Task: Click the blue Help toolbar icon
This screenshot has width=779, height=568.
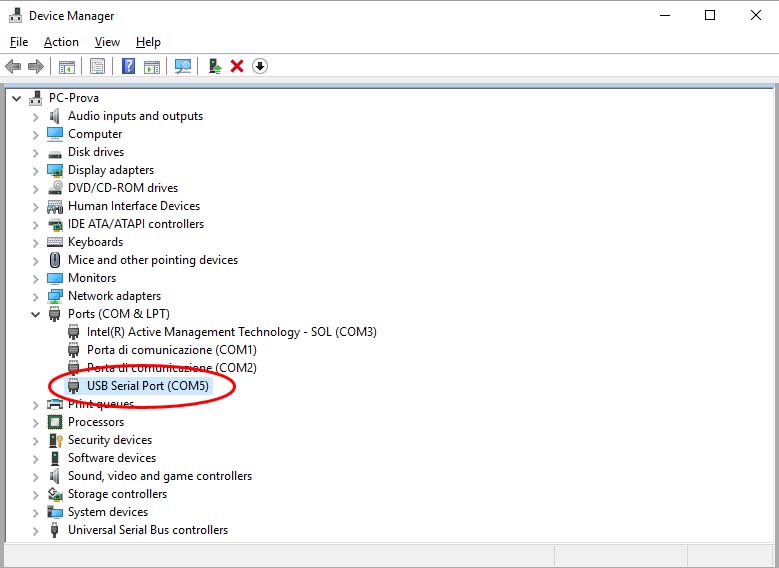Action: [128, 66]
